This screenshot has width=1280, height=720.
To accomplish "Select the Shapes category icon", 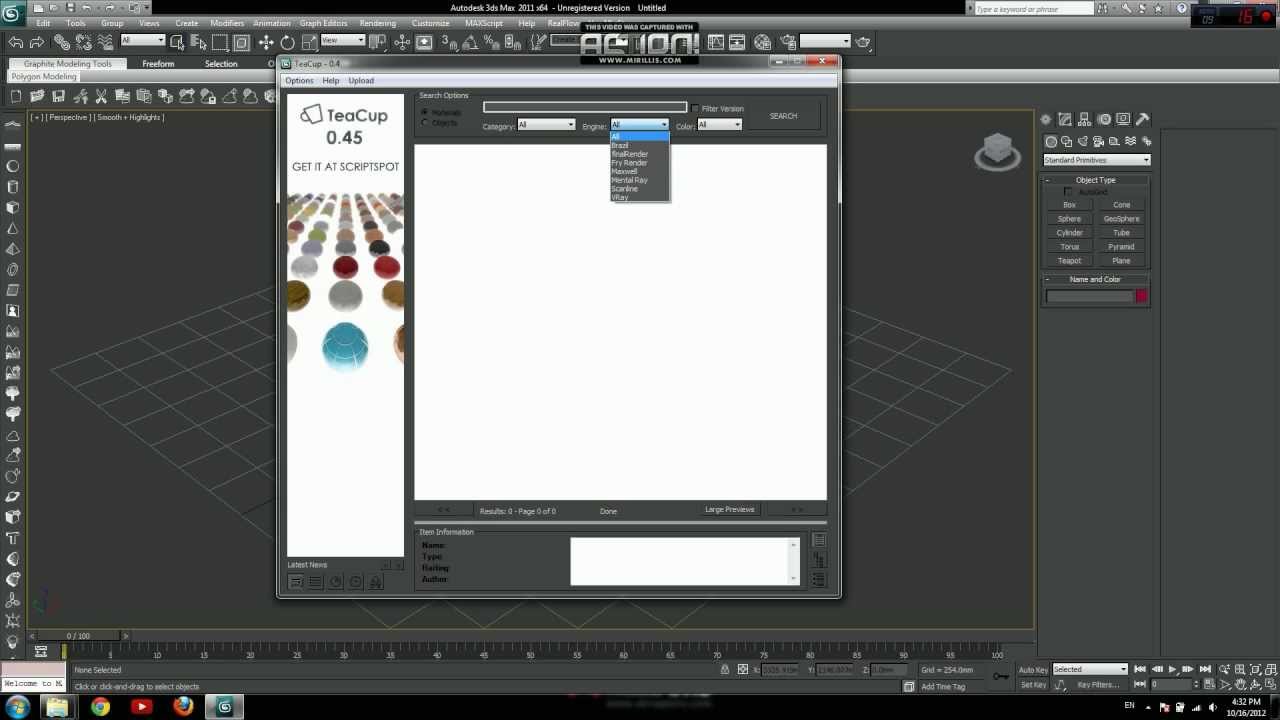I will (1066, 141).
